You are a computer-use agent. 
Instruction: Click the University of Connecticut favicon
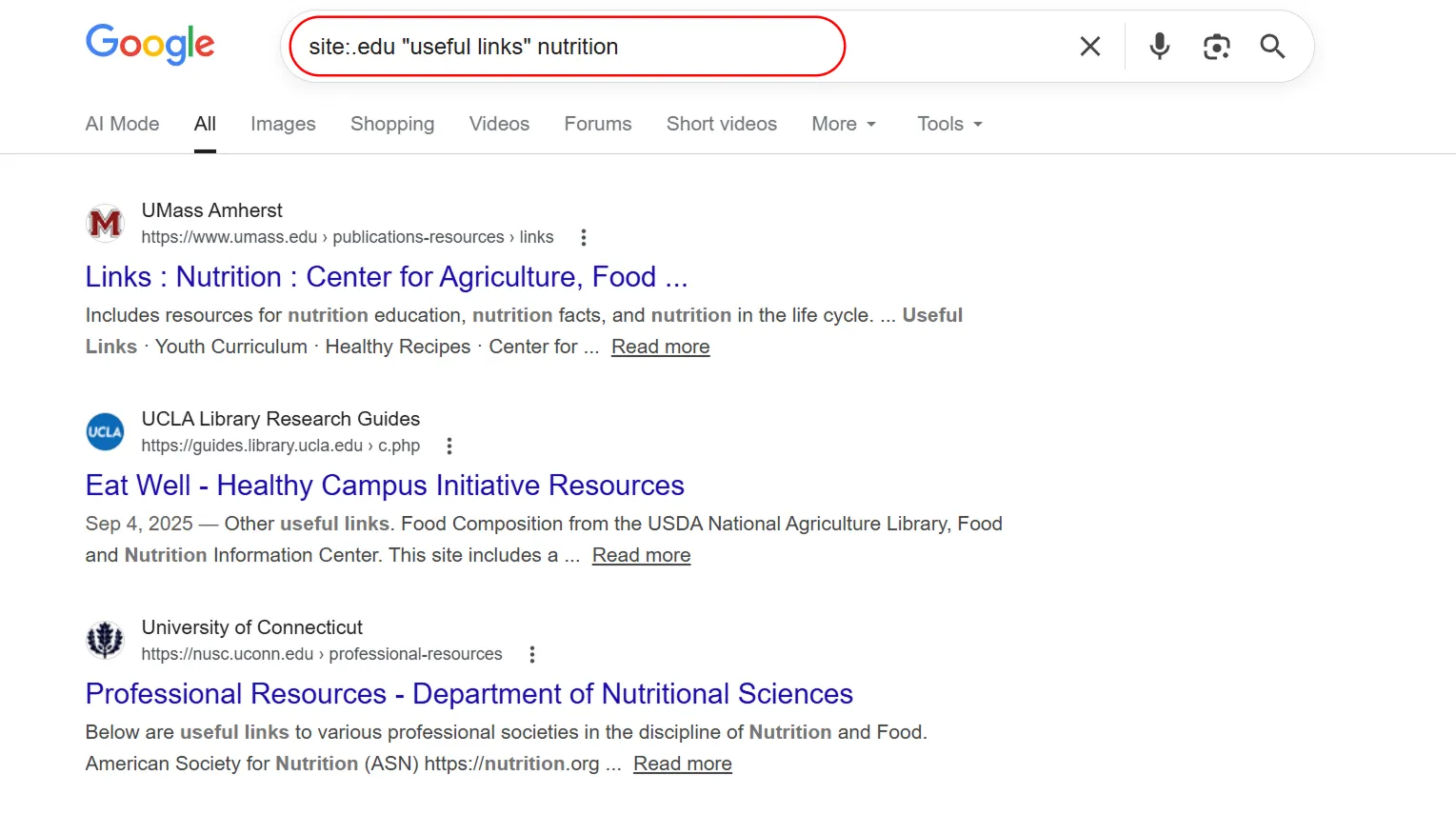[105, 639]
